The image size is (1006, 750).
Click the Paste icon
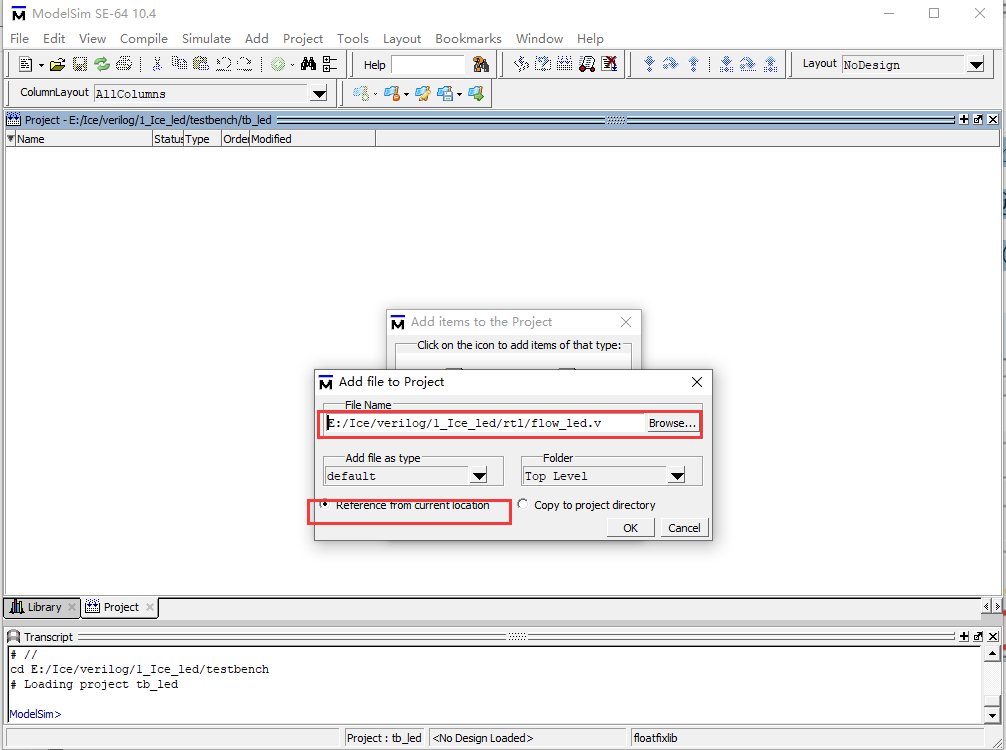199,64
